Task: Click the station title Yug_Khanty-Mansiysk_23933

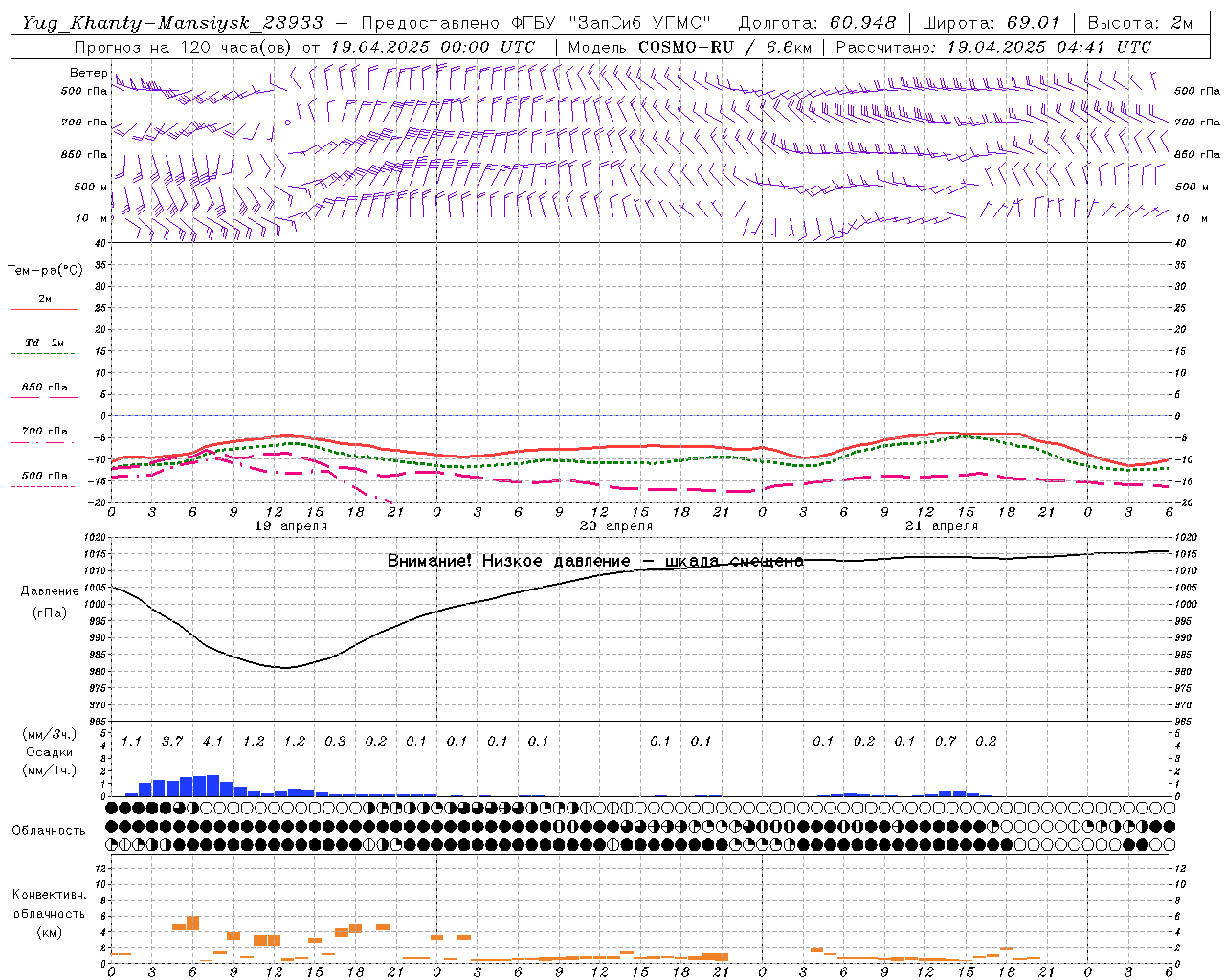Action: click(172, 23)
